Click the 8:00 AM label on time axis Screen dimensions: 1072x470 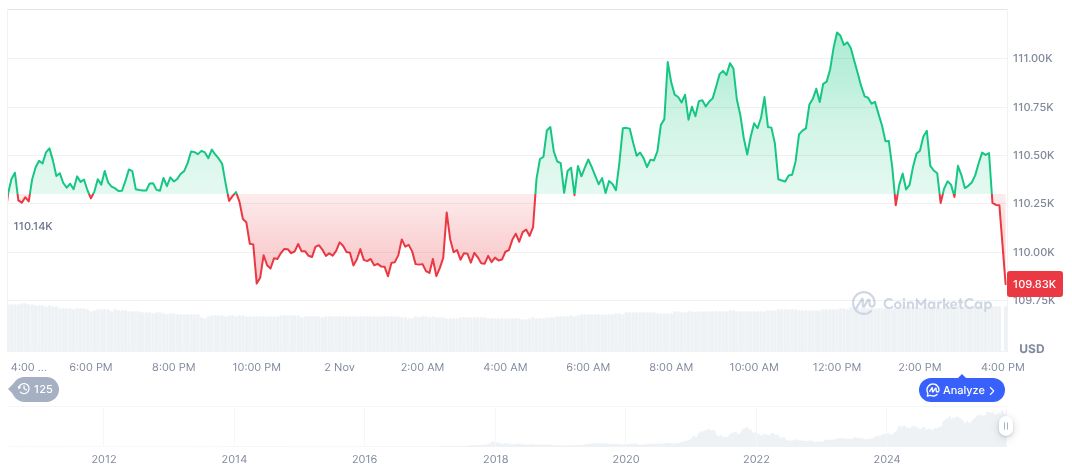671,367
